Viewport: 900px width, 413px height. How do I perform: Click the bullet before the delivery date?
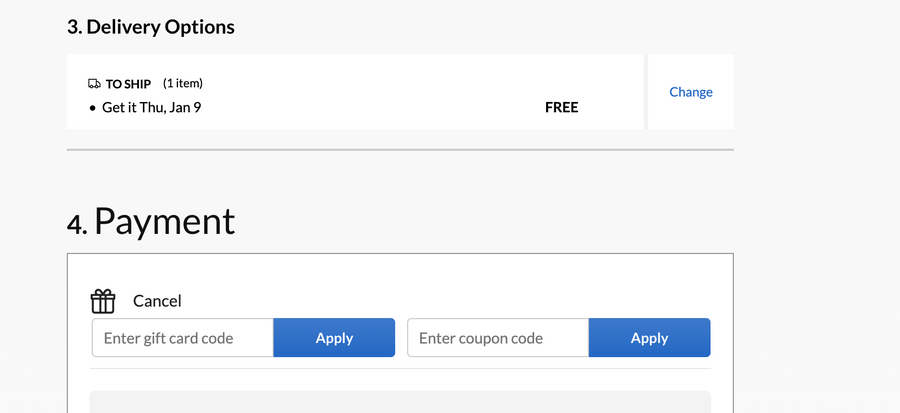tap(92, 107)
